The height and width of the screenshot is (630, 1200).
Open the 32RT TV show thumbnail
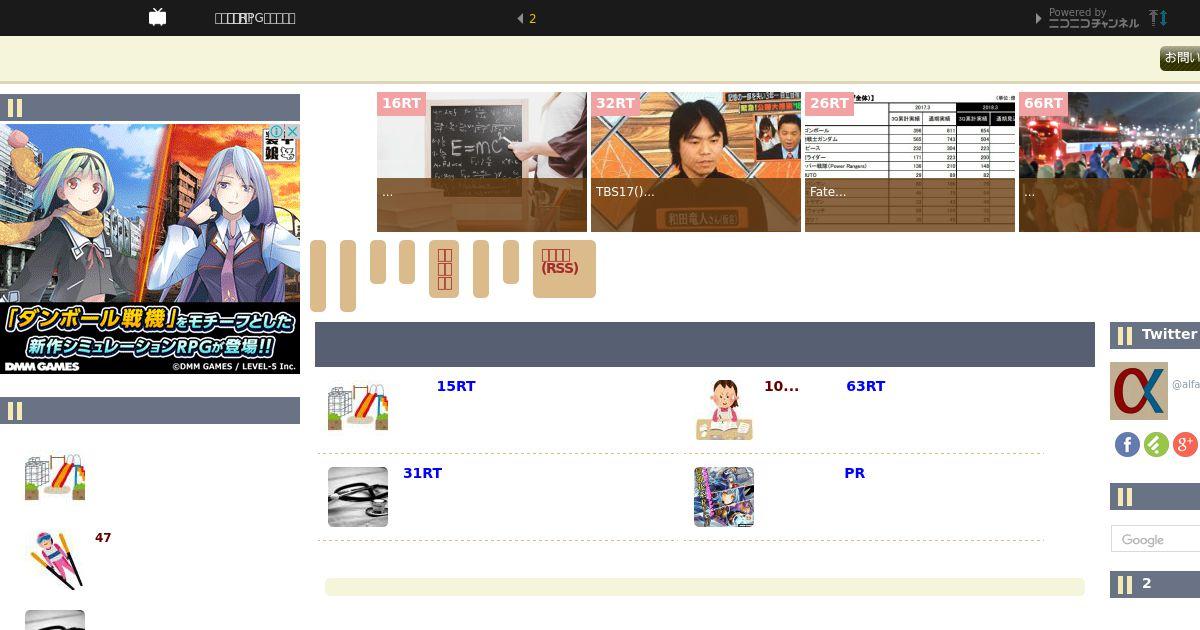(x=696, y=162)
